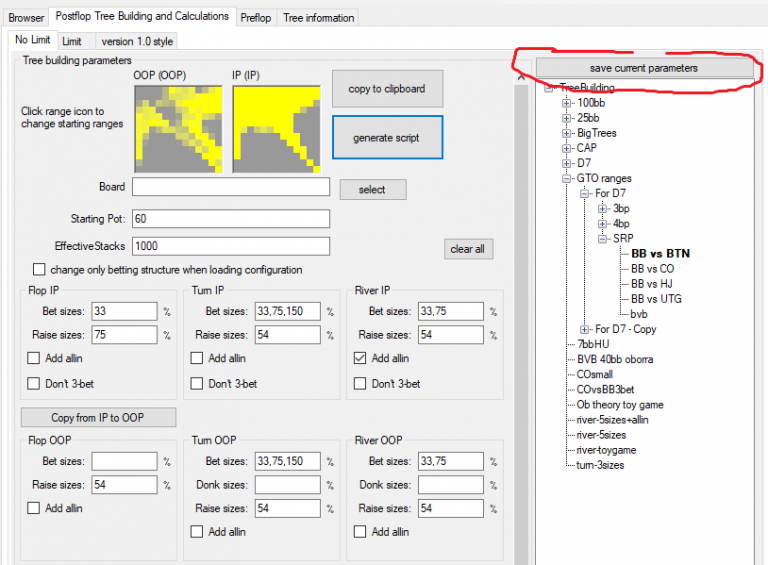Click copy to clipboard button
Screen dimensions: 768x565
[x=387, y=89]
